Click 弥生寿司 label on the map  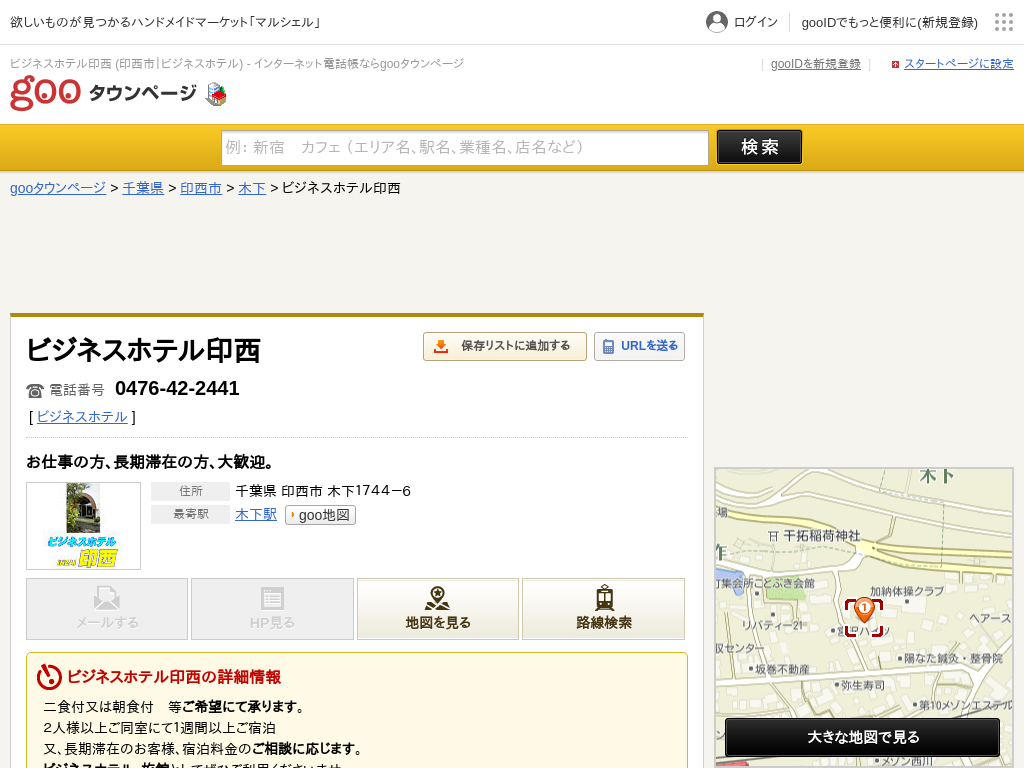pyautogui.click(x=863, y=685)
